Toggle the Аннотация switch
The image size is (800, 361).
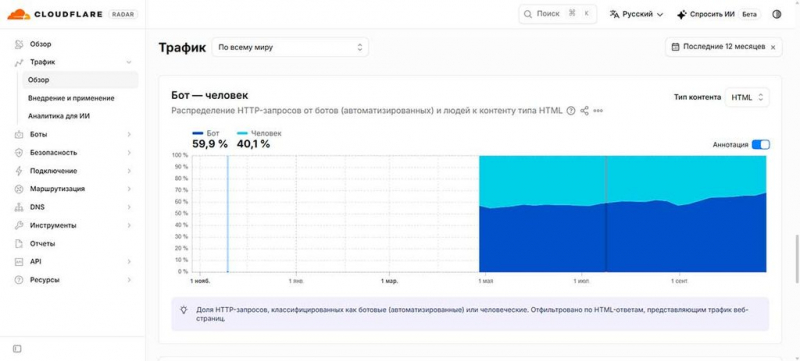(x=761, y=145)
